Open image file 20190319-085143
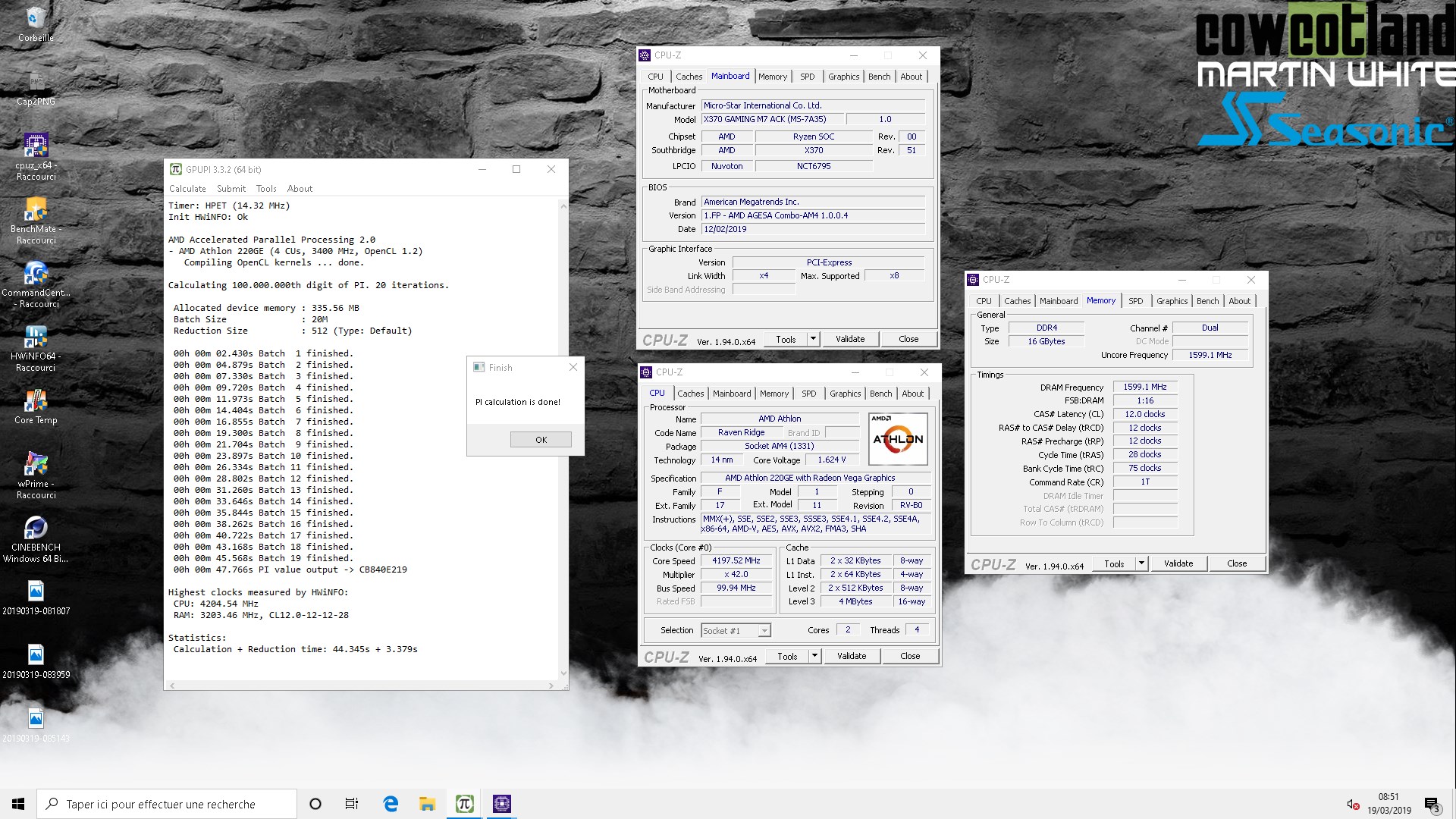This screenshot has width=1456, height=819. 36,725
